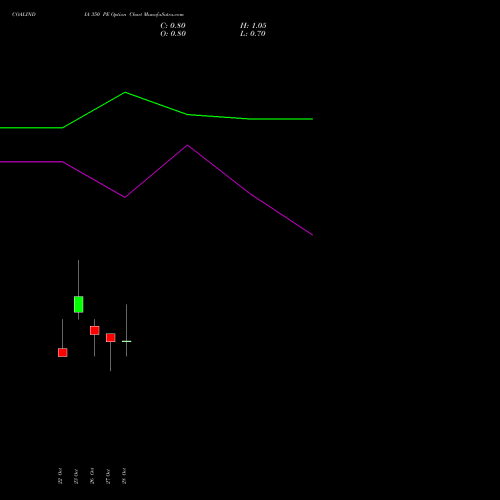Image resolution: width=500 pixels, height=500 pixels.
Task: Select the high value H: 1.05
Action: click(x=253, y=26)
